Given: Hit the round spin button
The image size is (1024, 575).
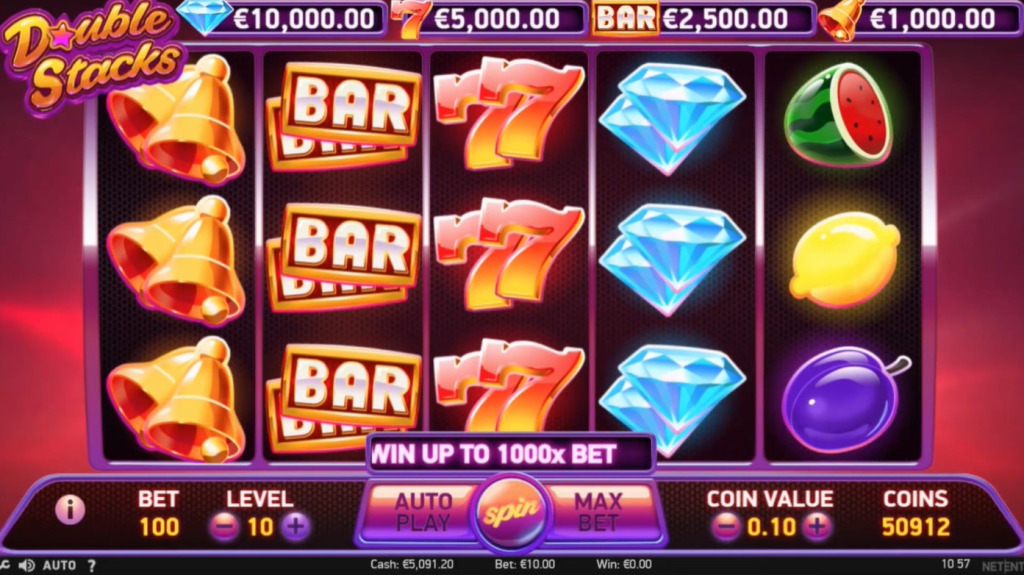Looking at the screenshot, I should coord(511,512).
